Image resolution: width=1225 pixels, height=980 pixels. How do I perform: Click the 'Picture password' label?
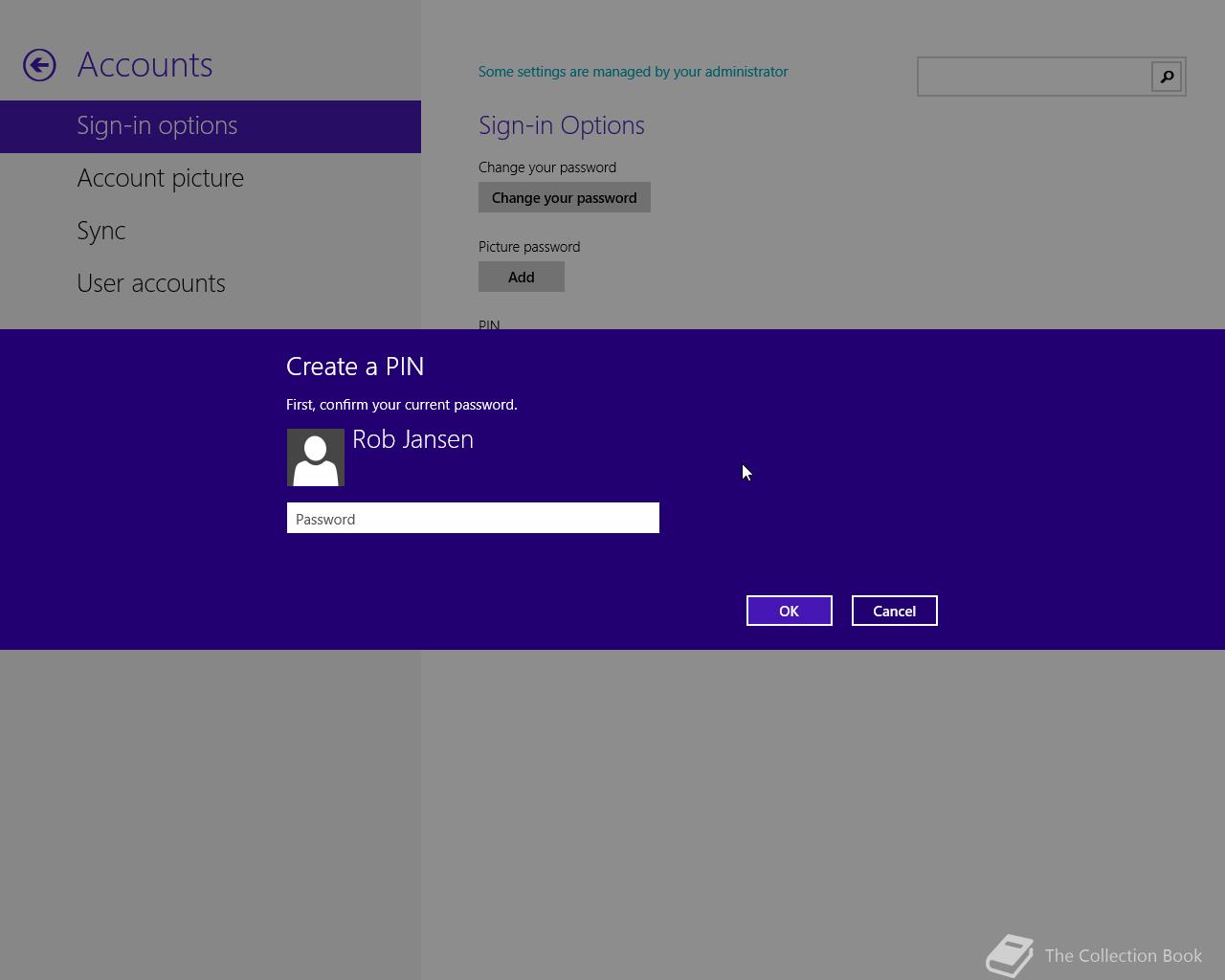[529, 247]
